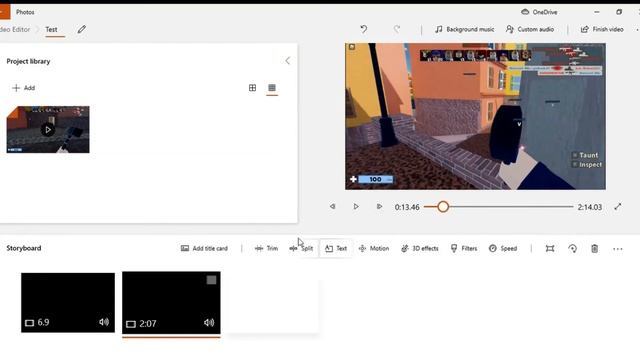
Task: Expand preview to full screen
Action: click(618, 207)
